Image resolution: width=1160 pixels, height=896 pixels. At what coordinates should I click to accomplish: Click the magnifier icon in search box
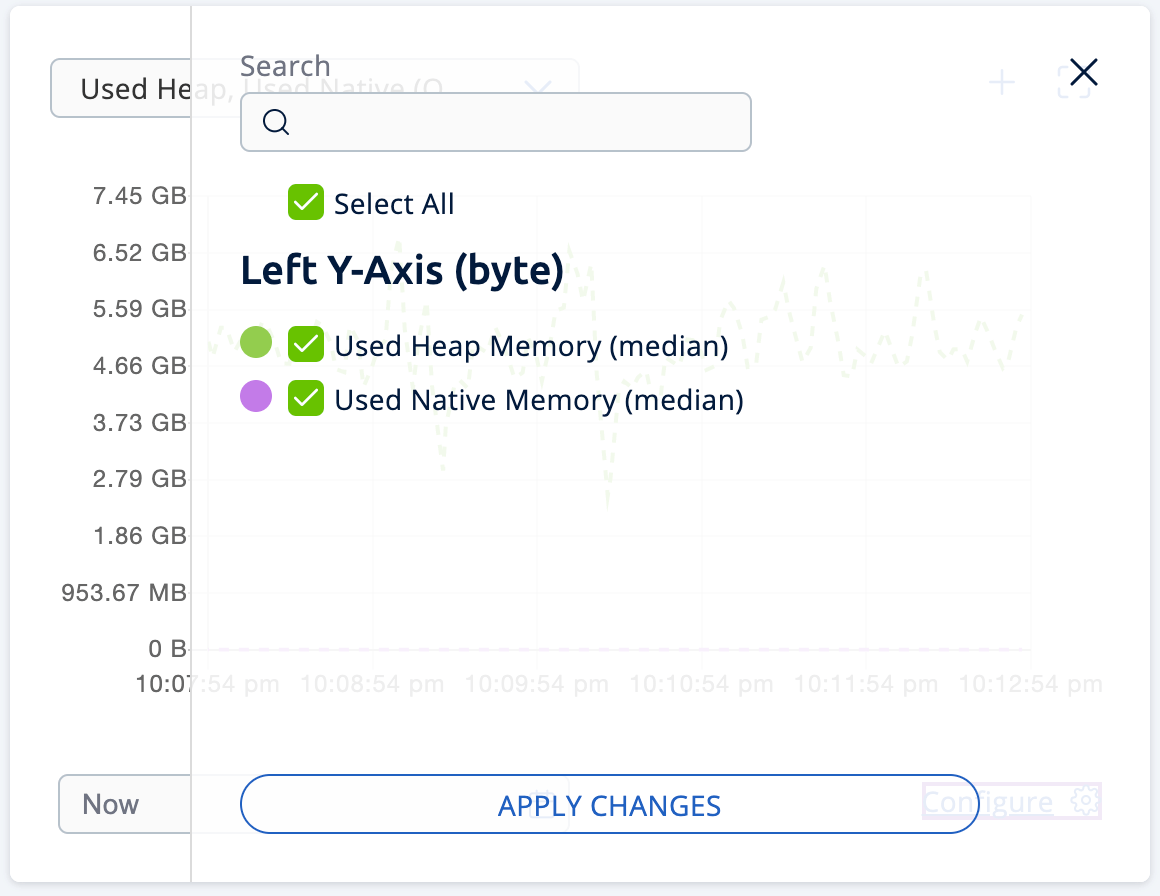click(x=276, y=122)
